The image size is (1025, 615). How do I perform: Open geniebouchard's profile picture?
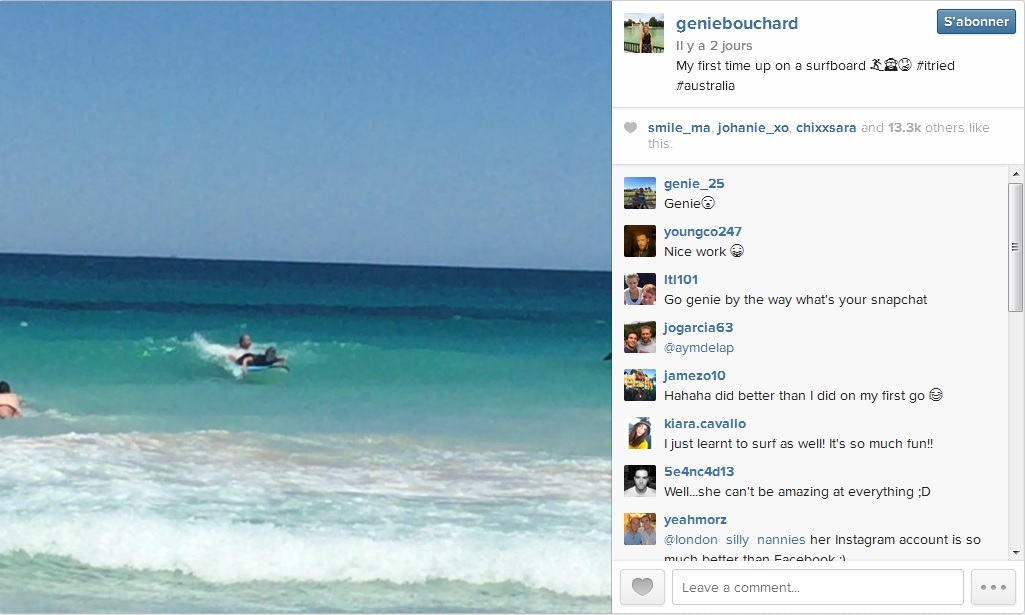tap(644, 33)
